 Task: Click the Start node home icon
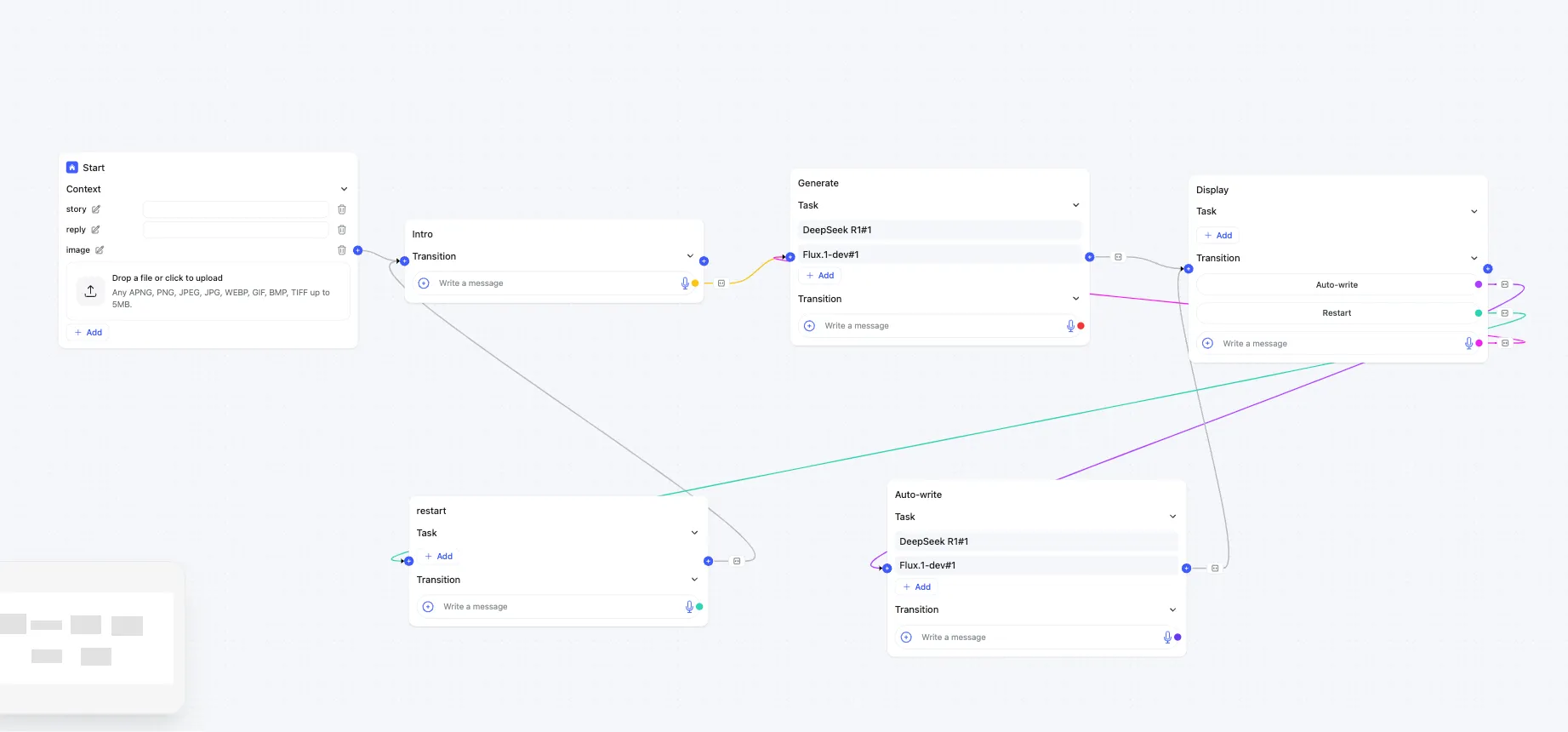pos(72,168)
